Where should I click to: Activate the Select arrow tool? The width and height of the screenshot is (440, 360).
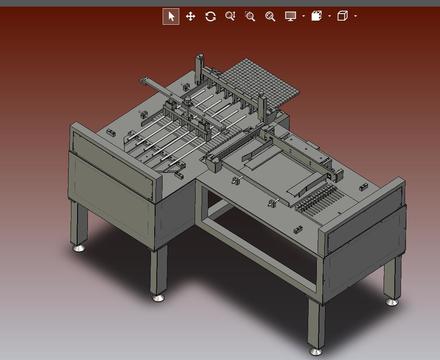pos(171,16)
